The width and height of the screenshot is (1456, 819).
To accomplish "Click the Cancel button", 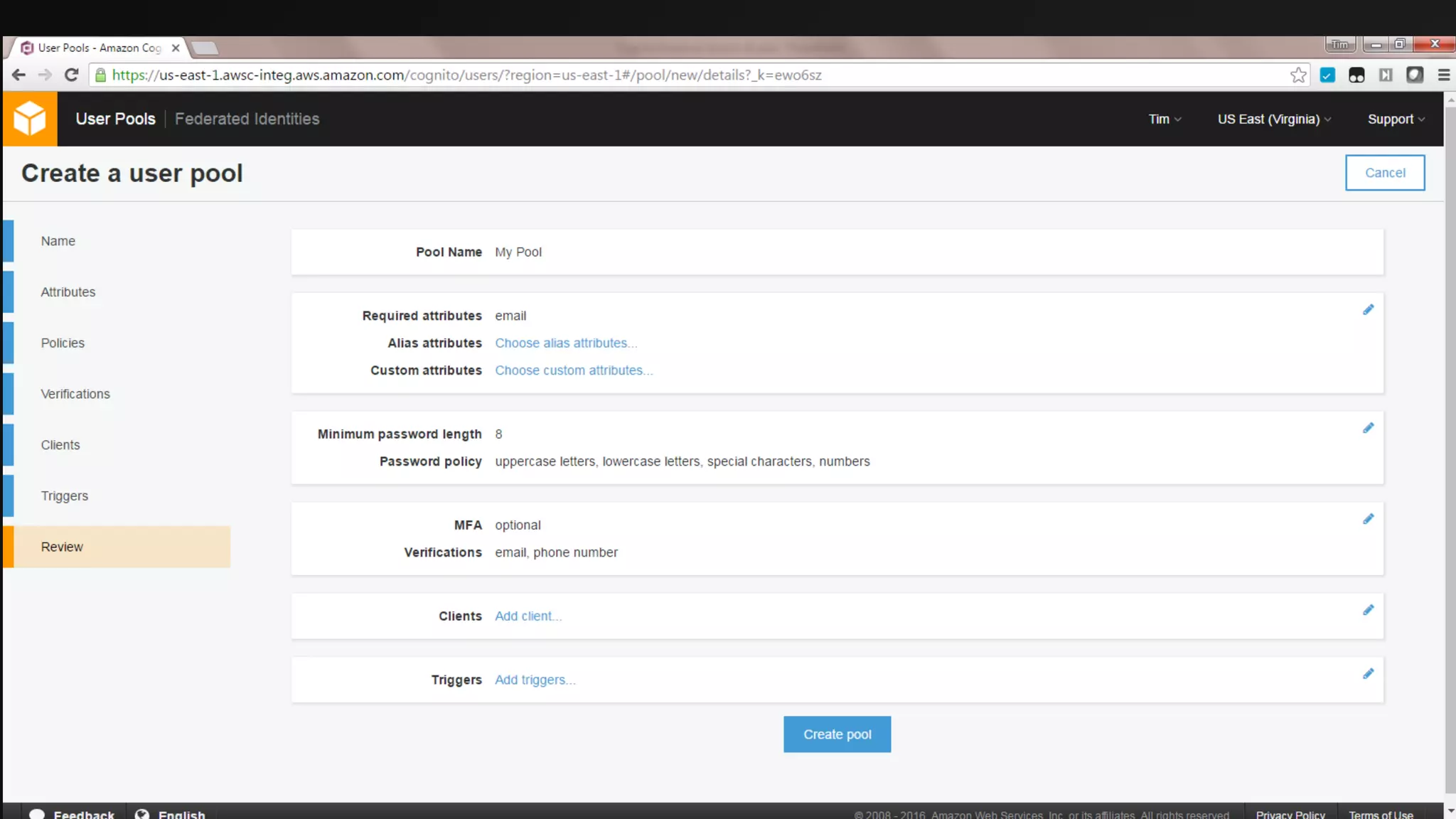I will (1384, 173).
